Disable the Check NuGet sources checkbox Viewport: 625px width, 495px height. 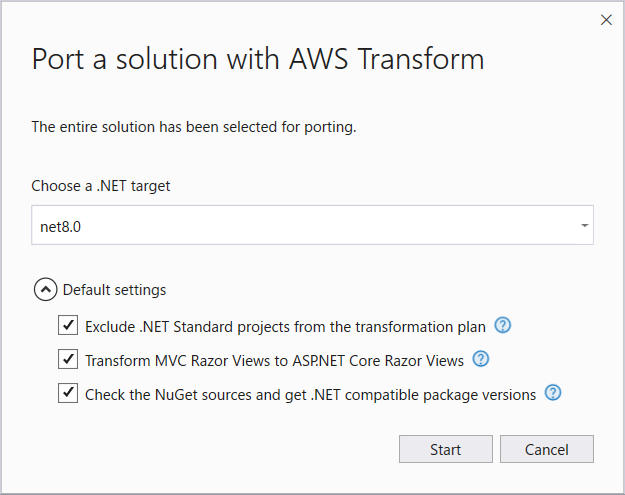pos(68,394)
